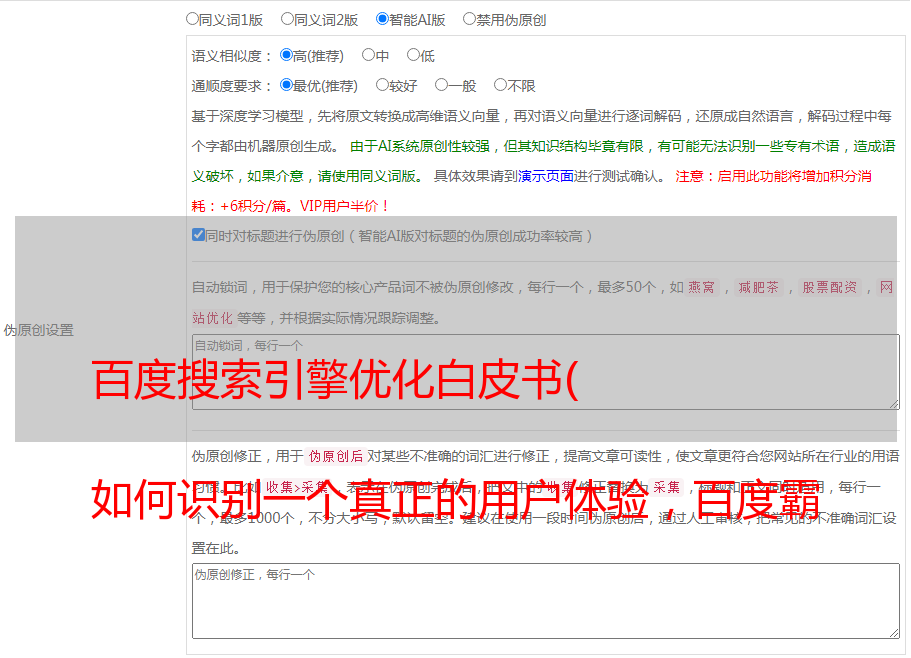Set 通顺度要求 to 一般
911x658 pixels.
coord(442,85)
